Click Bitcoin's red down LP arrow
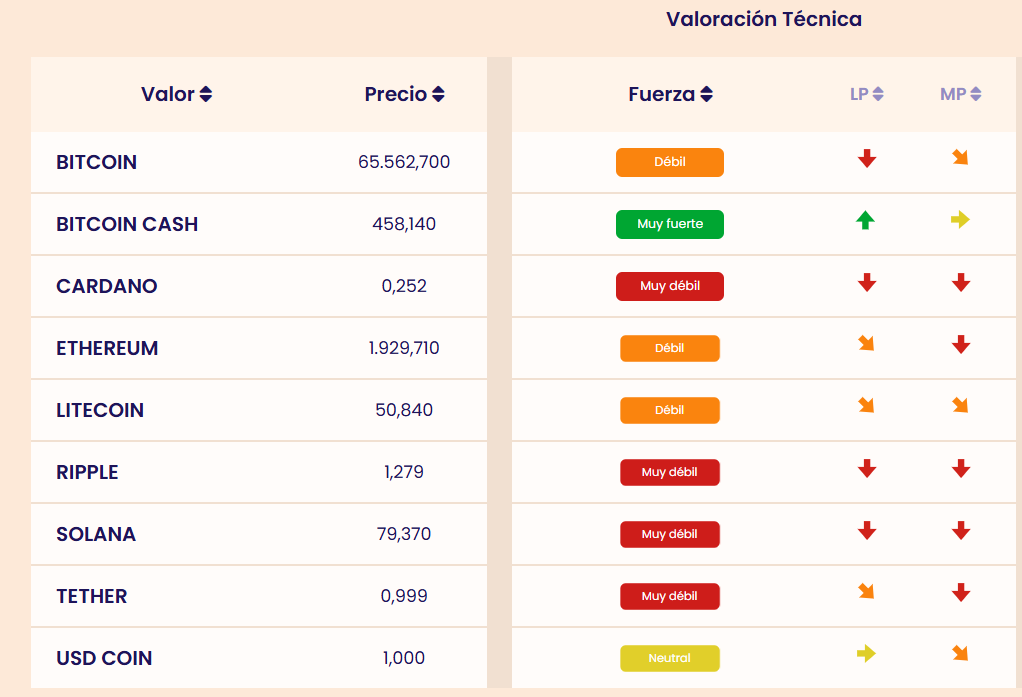The image size is (1022, 697). coord(867,158)
